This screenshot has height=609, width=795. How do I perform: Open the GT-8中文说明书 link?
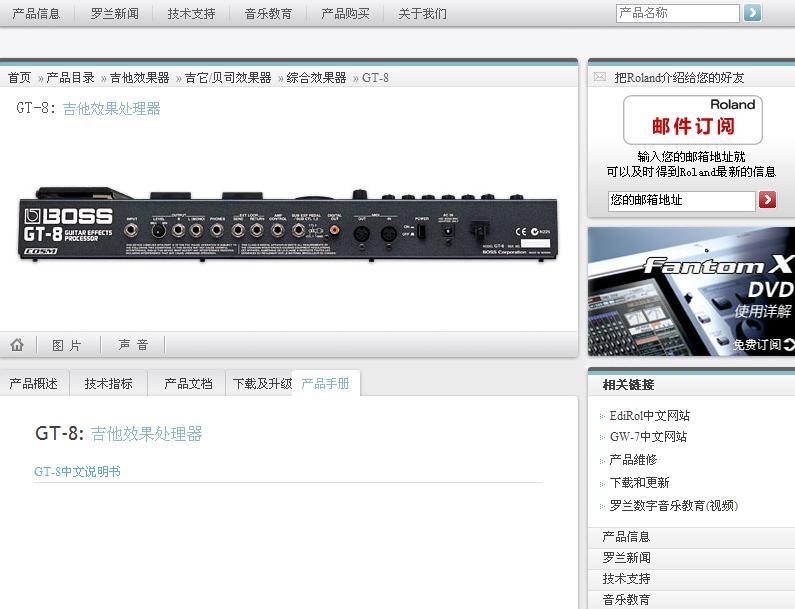[x=78, y=472]
